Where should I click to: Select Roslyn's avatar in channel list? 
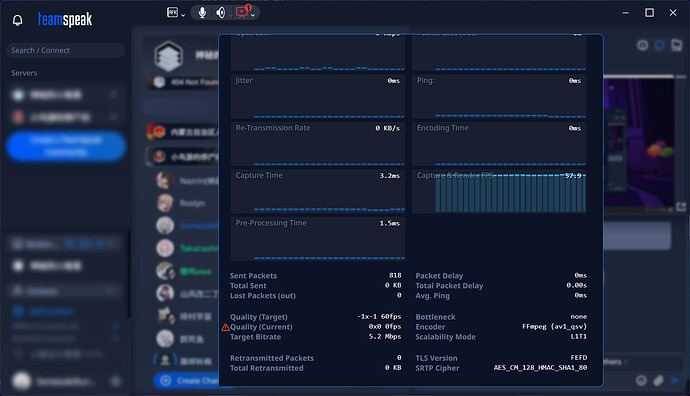pos(165,203)
